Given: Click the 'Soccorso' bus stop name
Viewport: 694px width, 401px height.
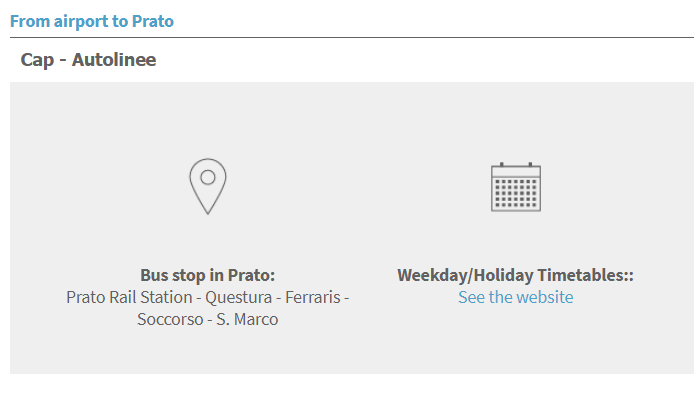Looking at the screenshot, I should [170, 320].
